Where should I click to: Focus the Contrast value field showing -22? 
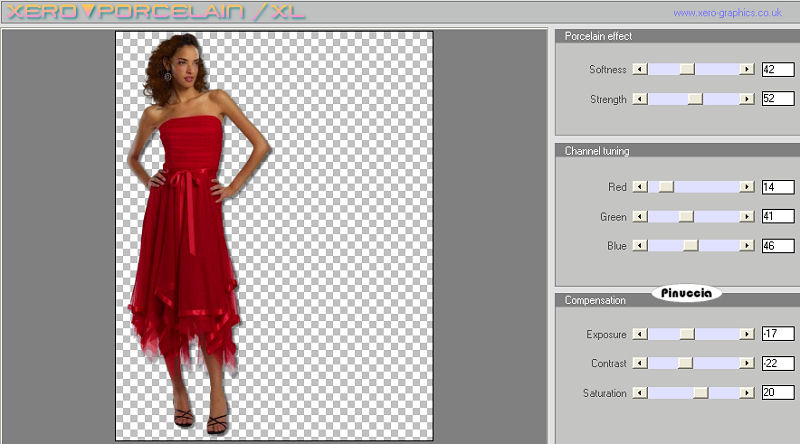(778, 363)
